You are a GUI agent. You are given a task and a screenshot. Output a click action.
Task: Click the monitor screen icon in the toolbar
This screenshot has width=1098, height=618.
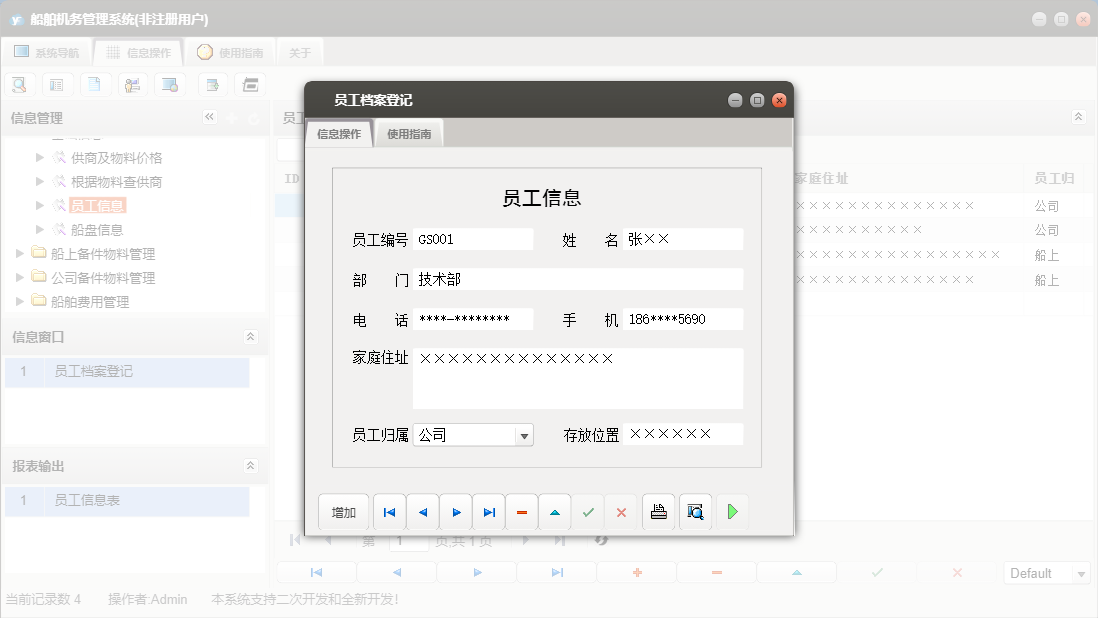170,84
